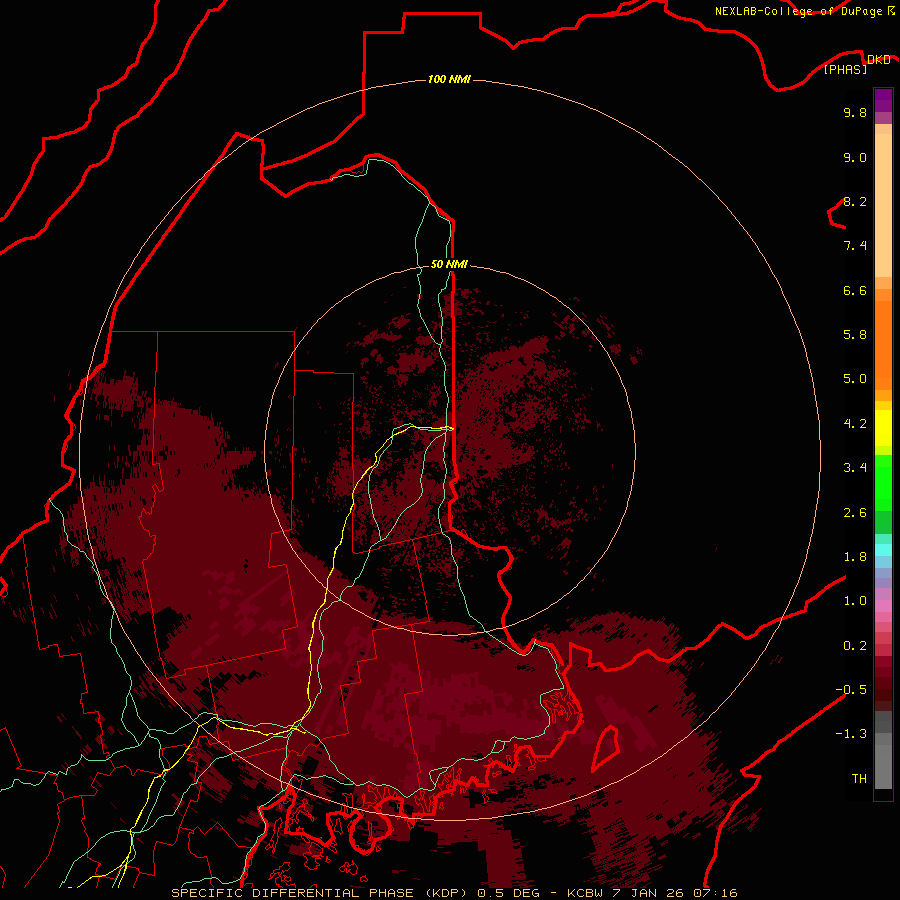
Task: Click the TH threshold label on scale
Action: point(859,779)
